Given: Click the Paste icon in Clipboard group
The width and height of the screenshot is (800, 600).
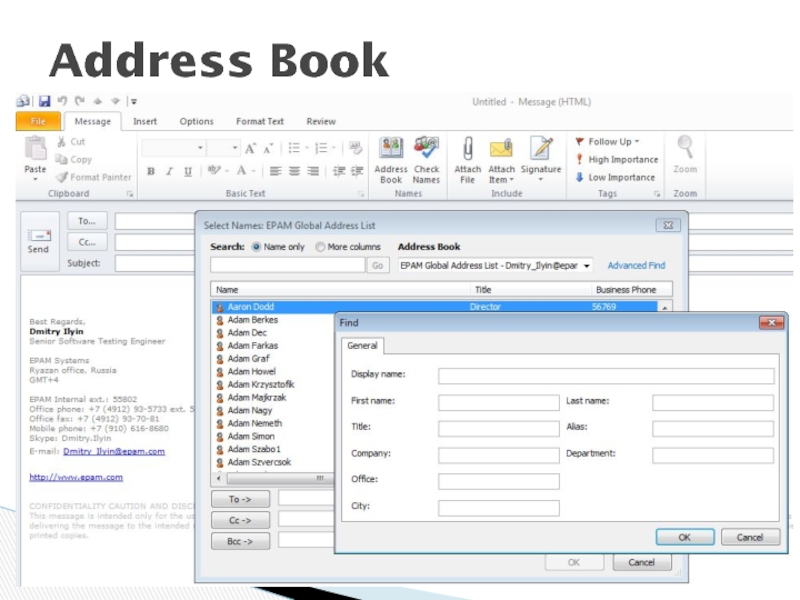Looking at the screenshot, I should click(35, 150).
